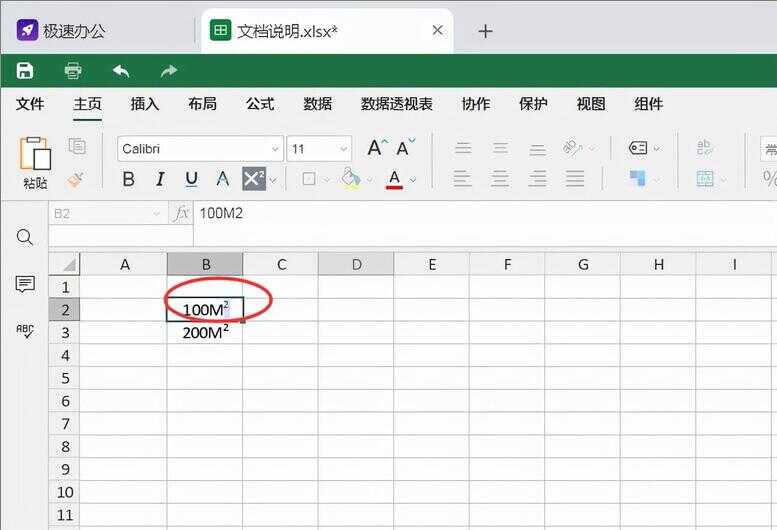Toggle italic formatting
This screenshot has width=777, height=530.
point(159,179)
